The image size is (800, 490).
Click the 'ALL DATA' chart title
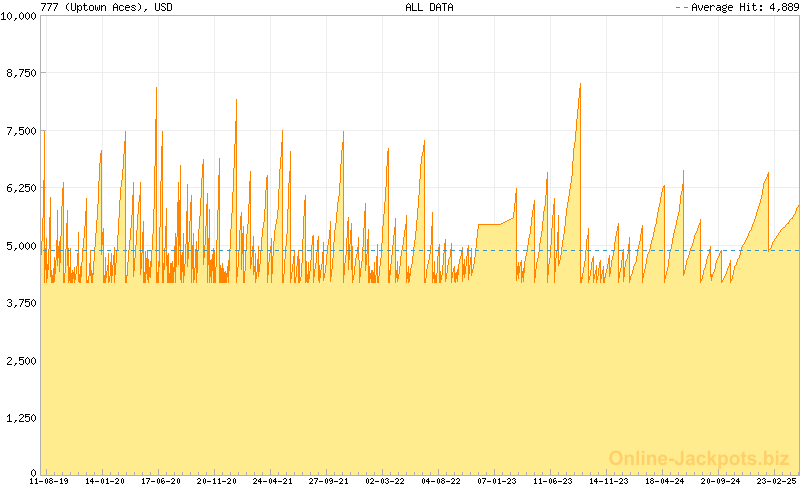(x=429, y=7)
